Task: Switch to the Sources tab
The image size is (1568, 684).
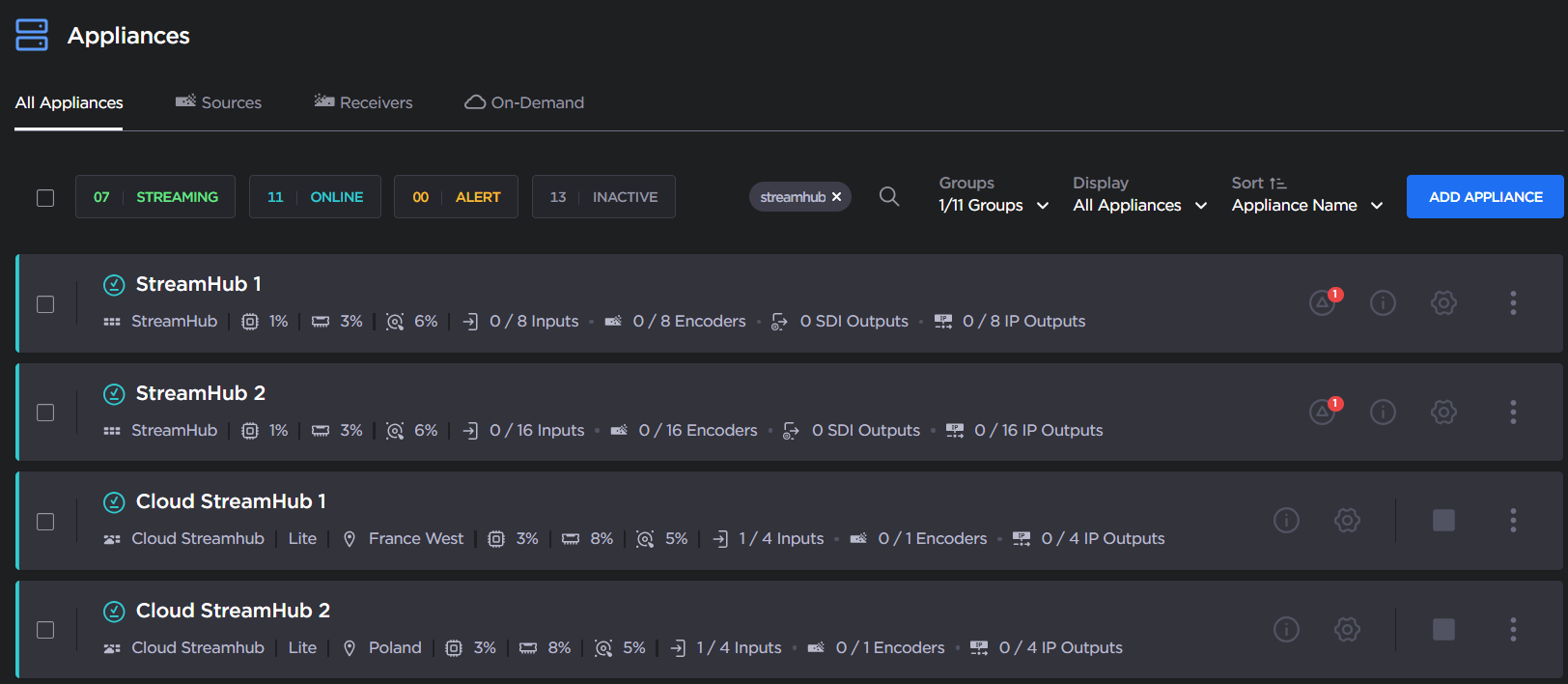Action: coord(219,102)
